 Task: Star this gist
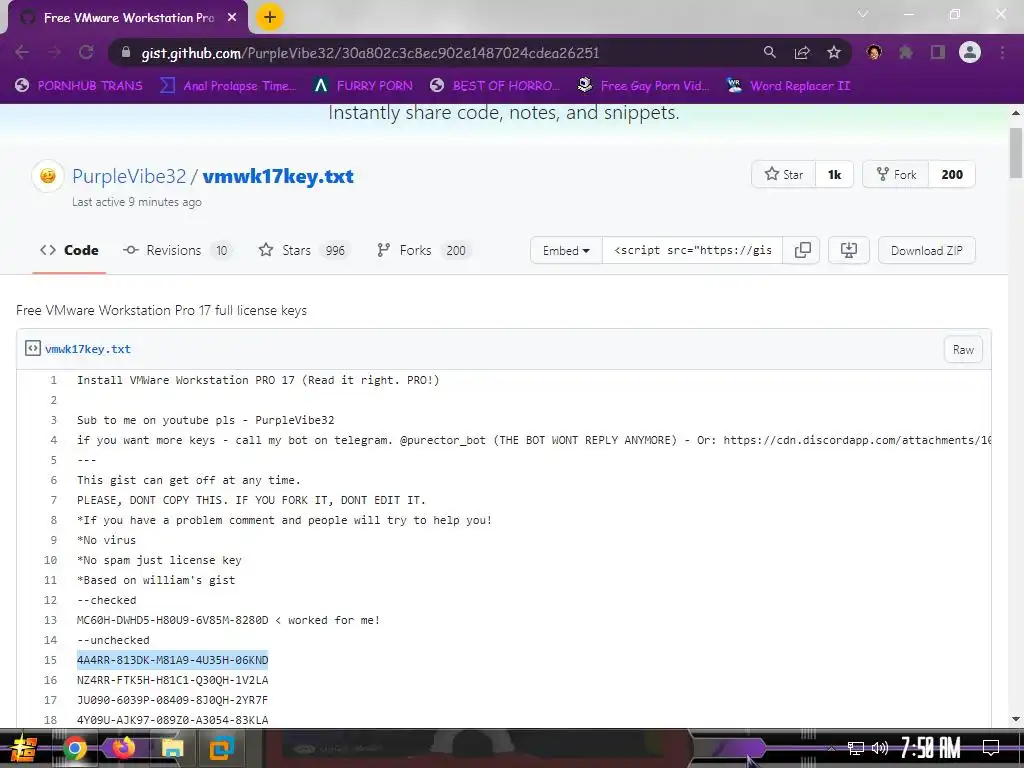point(784,174)
